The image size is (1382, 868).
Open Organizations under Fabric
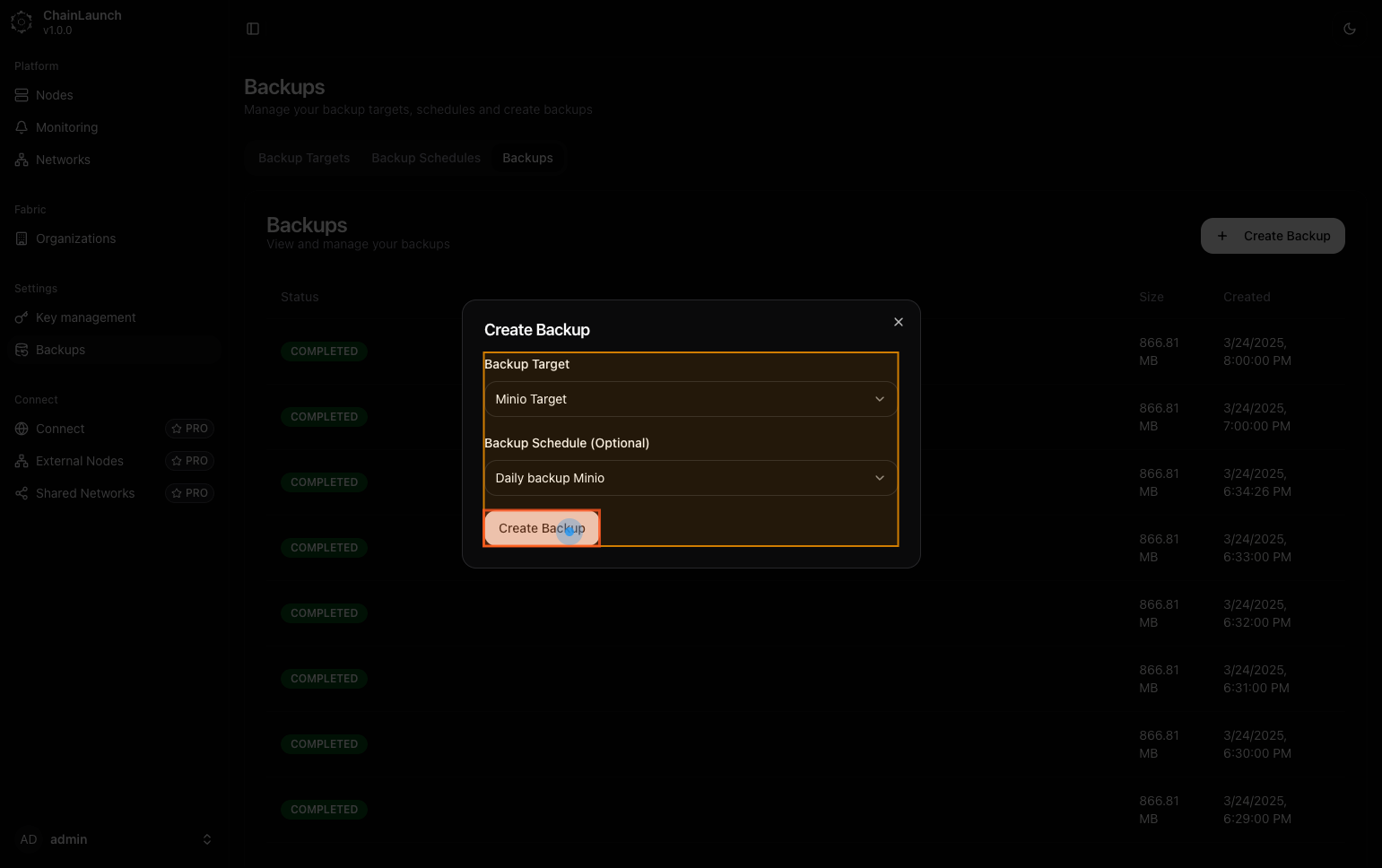75,239
